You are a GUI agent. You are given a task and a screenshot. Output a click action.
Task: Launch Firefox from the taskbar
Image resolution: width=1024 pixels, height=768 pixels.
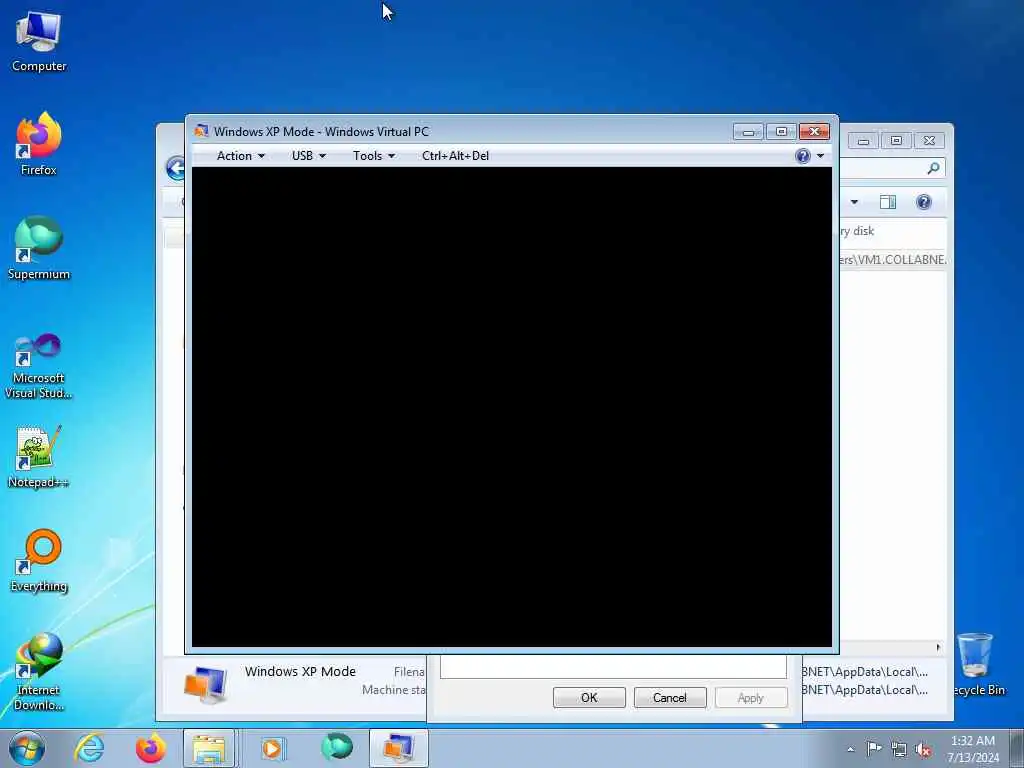pyautogui.click(x=150, y=748)
